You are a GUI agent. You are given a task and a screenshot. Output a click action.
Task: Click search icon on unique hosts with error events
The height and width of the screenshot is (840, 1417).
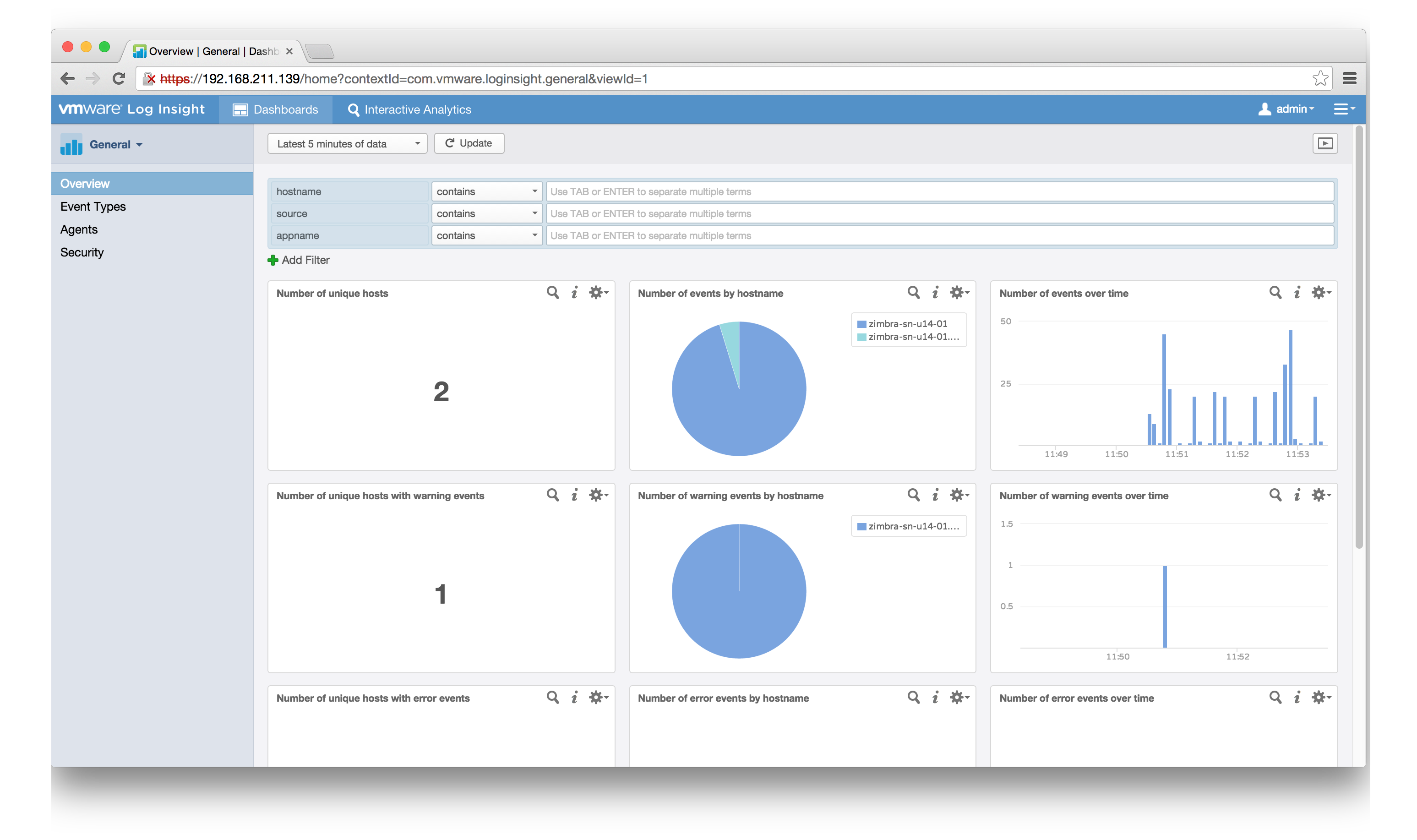(x=552, y=697)
